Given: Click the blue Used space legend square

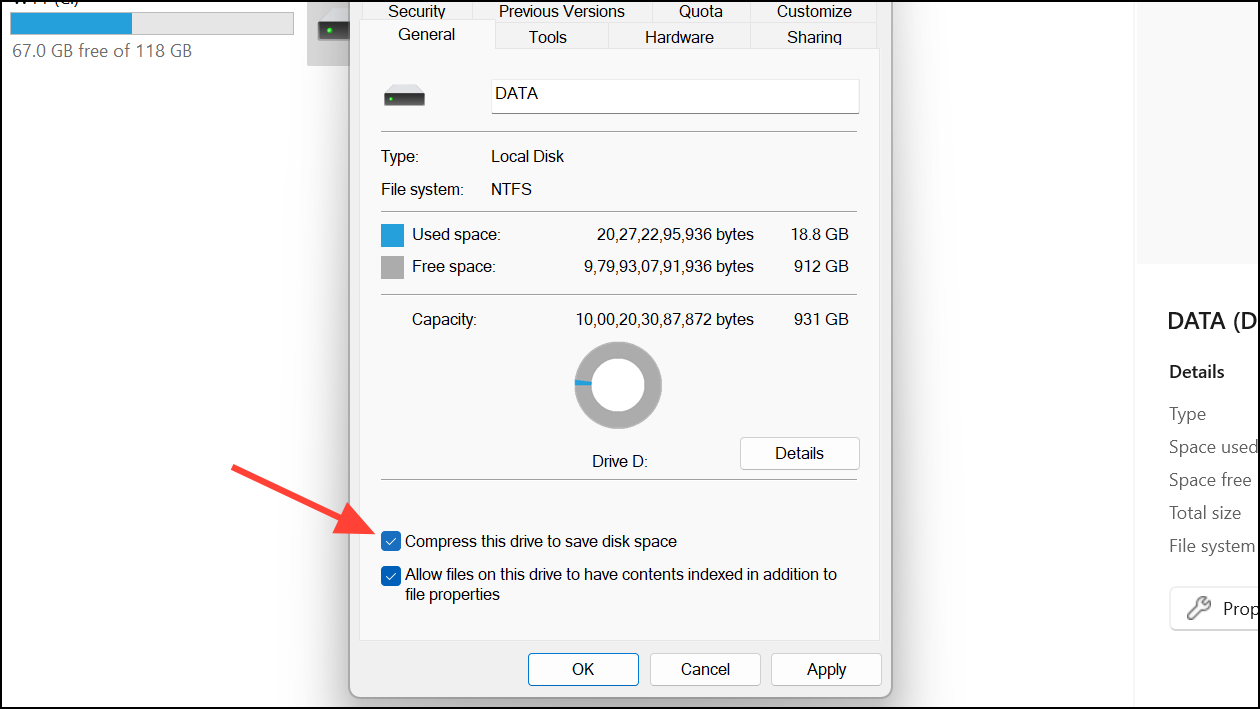Looking at the screenshot, I should click(x=391, y=234).
